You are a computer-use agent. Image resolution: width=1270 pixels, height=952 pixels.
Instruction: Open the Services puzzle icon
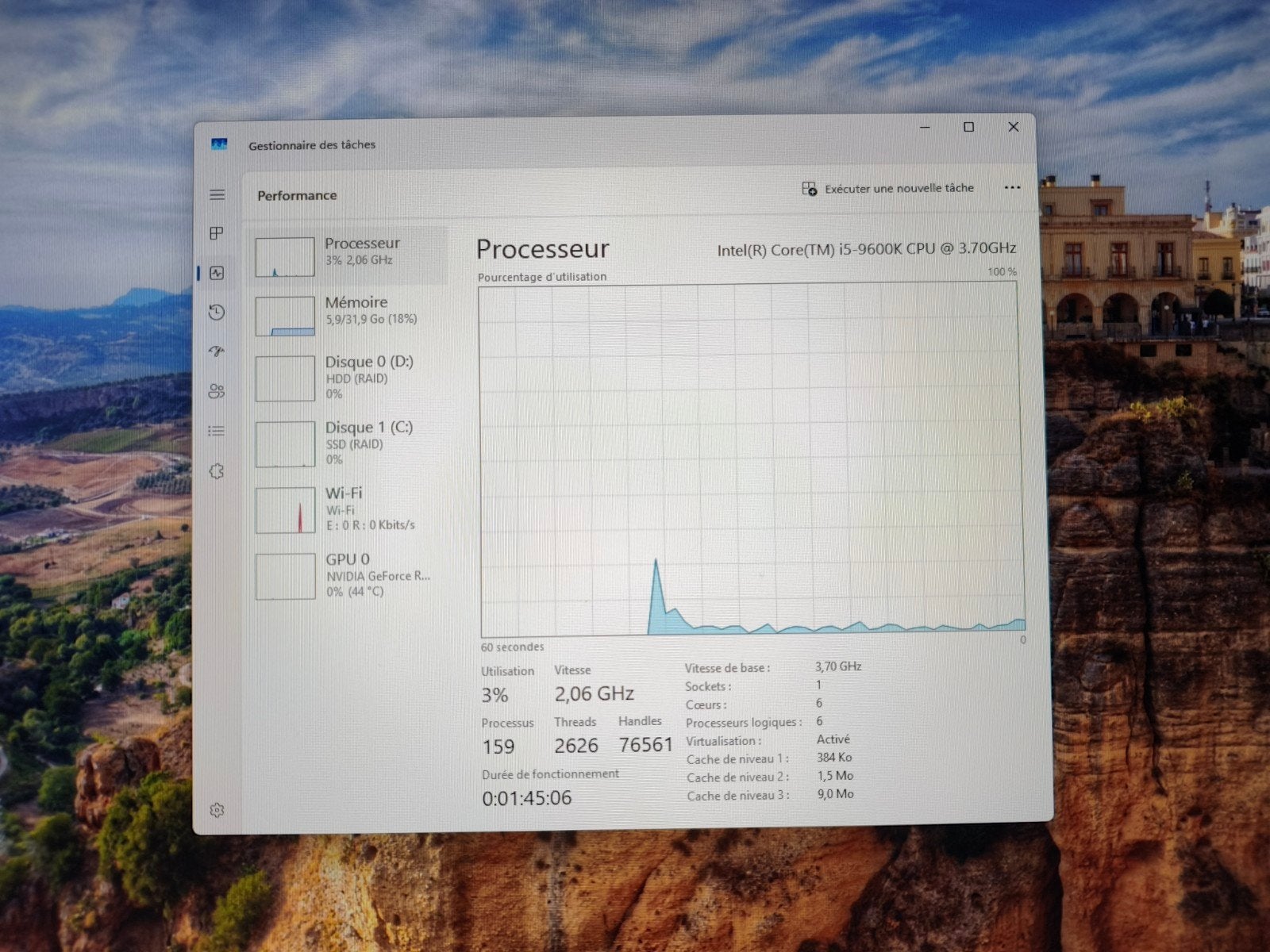point(217,471)
